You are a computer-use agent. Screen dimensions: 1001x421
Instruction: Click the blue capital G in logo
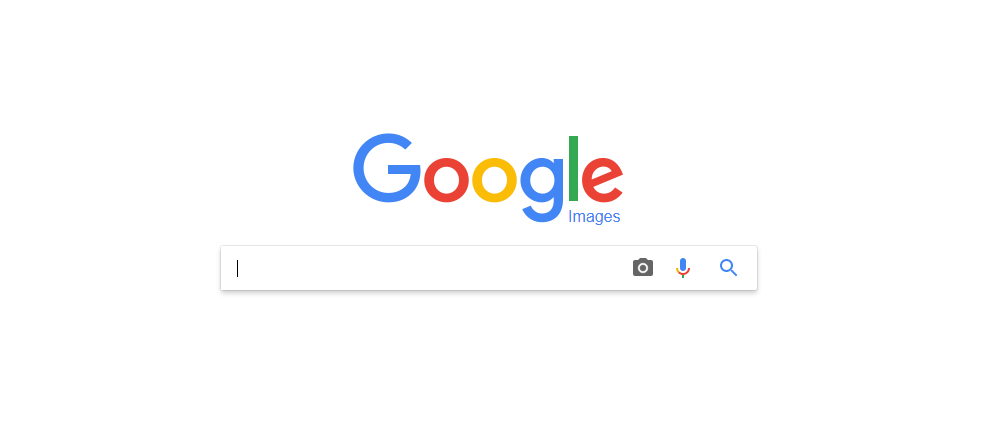pos(387,168)
